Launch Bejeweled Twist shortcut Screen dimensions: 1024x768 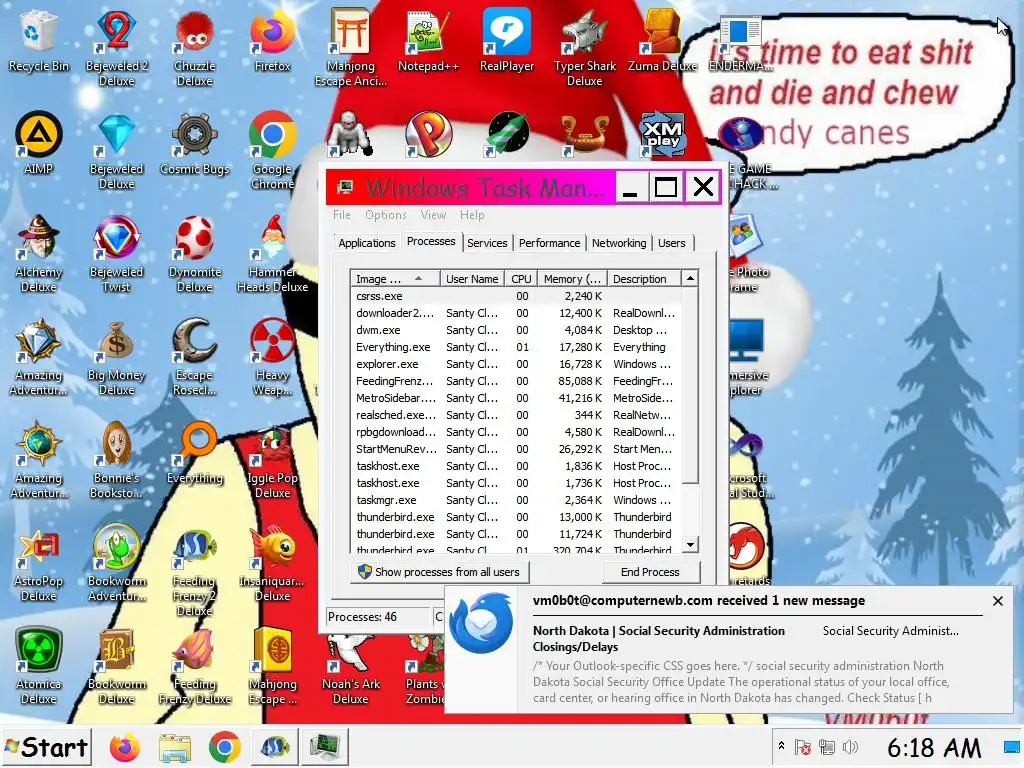tap(116, 252)
